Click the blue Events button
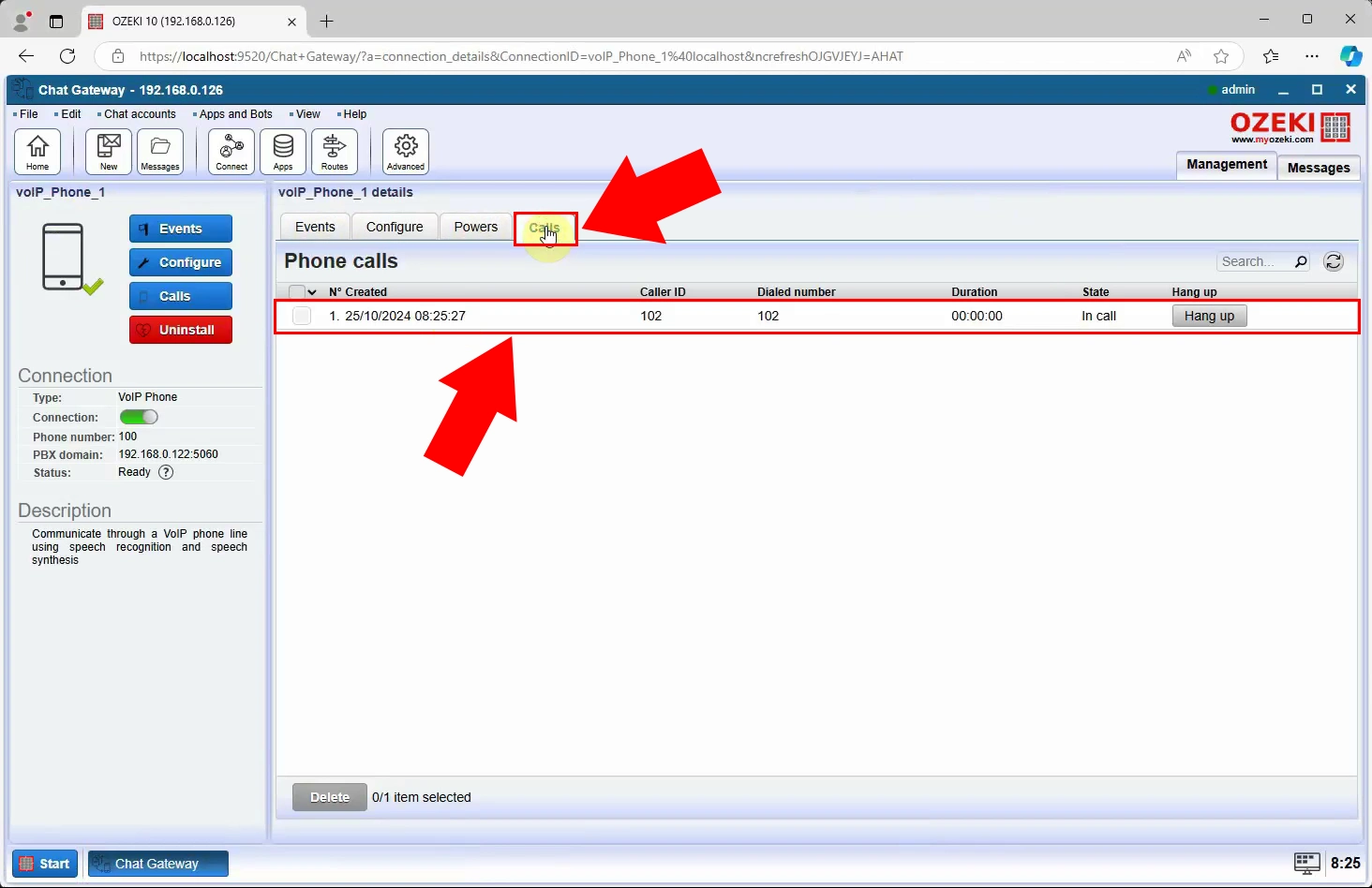This screenshot has width=1372, height=888. (x=181, y=229)
